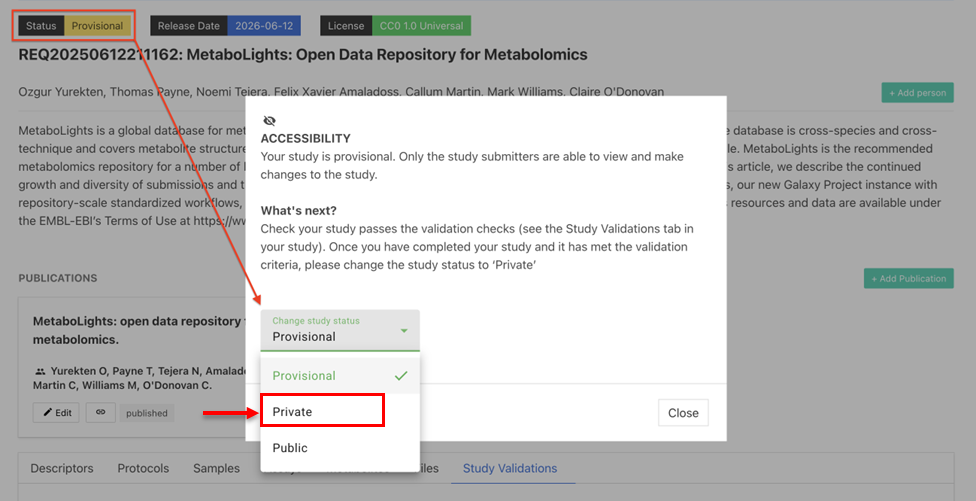
Task: Open the Change study status dropdown arrow
Action: [404, 330]
